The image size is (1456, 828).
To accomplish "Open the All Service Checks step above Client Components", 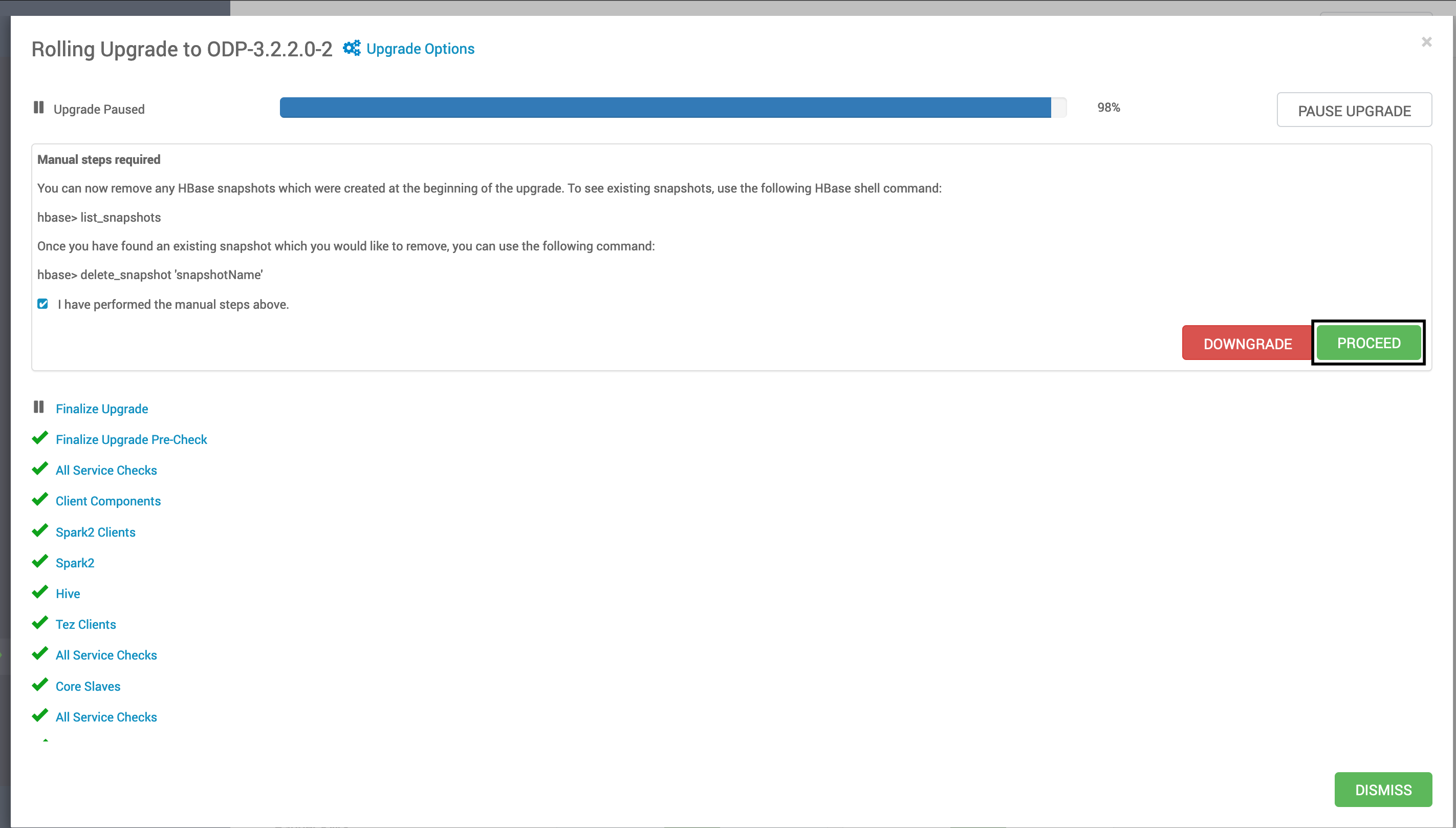I will tap(106, 470).
